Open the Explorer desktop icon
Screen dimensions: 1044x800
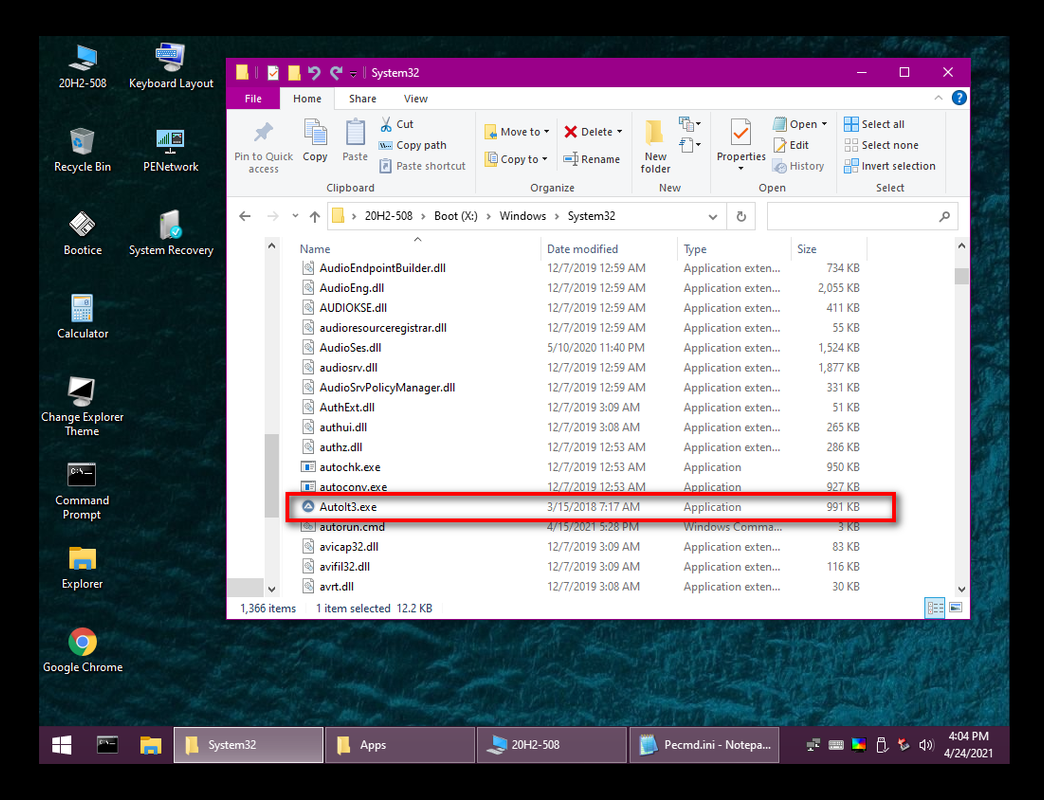pyautogui.click(x=83, y=568)
